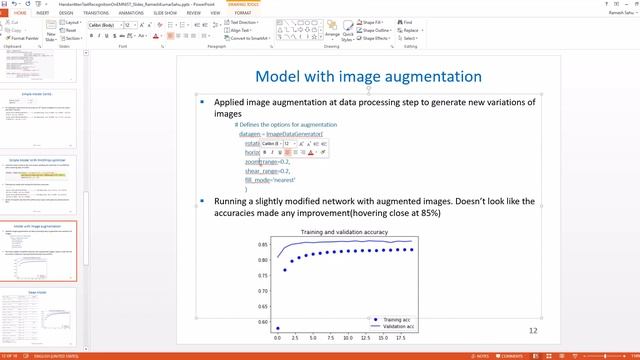Toggle Bold in the ribbon Font group

tap(91, 36)
